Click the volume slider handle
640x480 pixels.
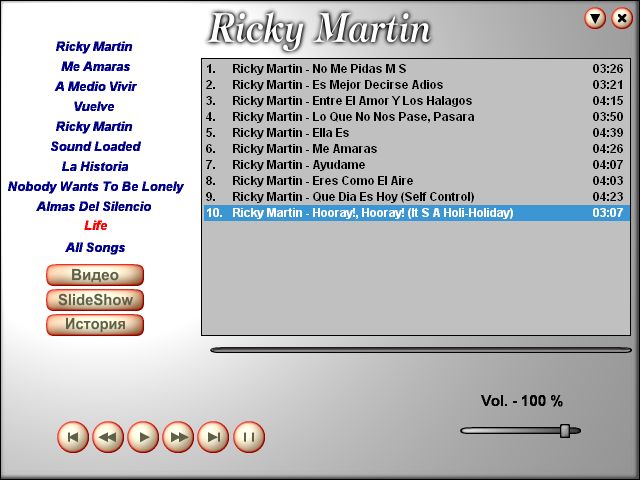[x=565, y=431]
